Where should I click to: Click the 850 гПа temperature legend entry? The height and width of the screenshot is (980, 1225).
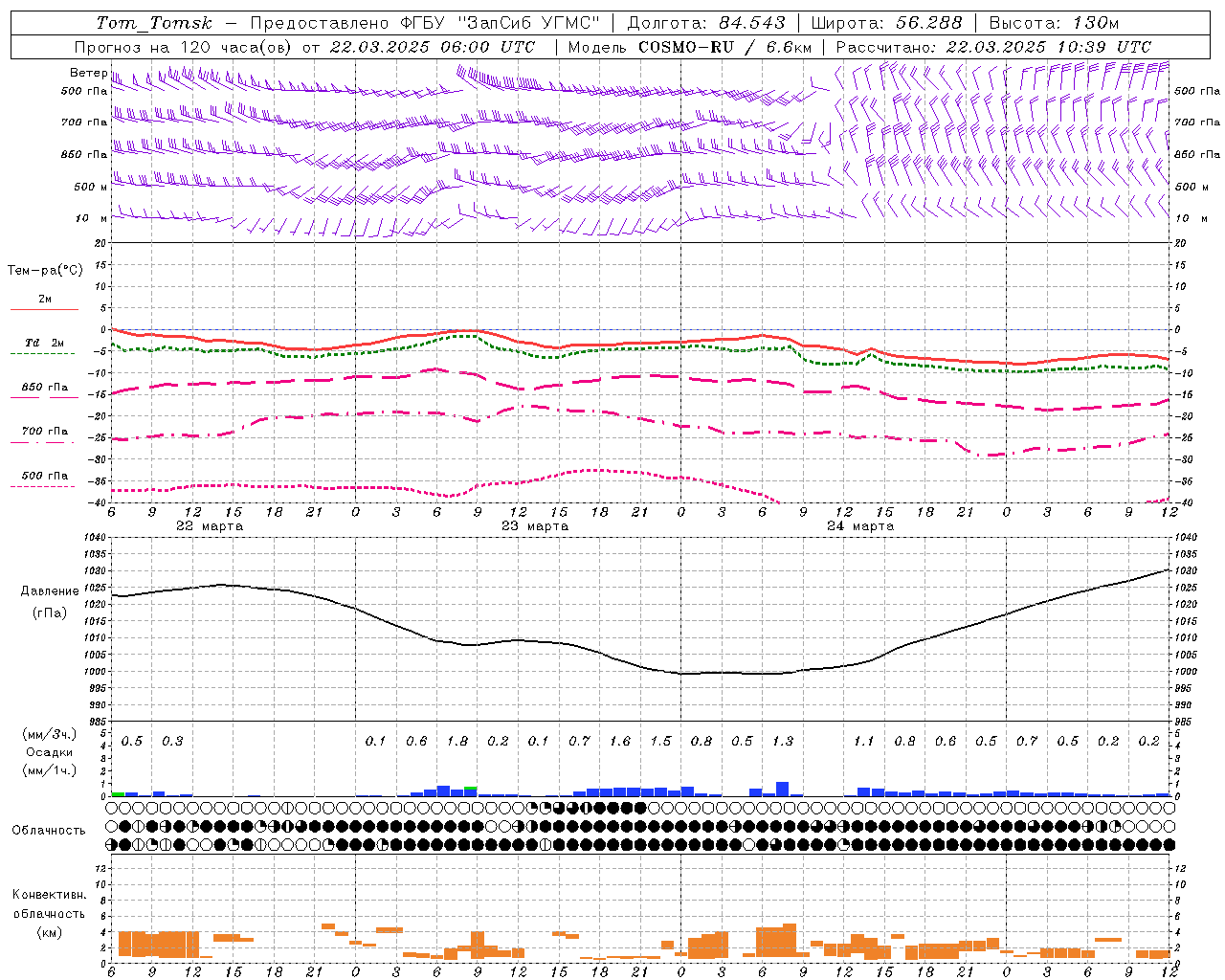pyautogui.click(x=45, y=388)
